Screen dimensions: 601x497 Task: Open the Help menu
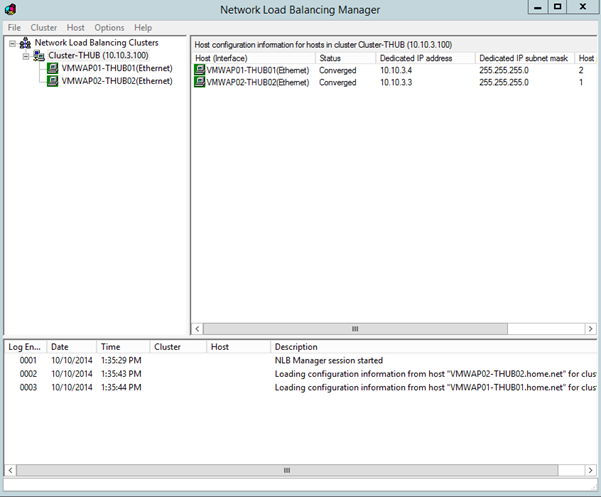143,28
